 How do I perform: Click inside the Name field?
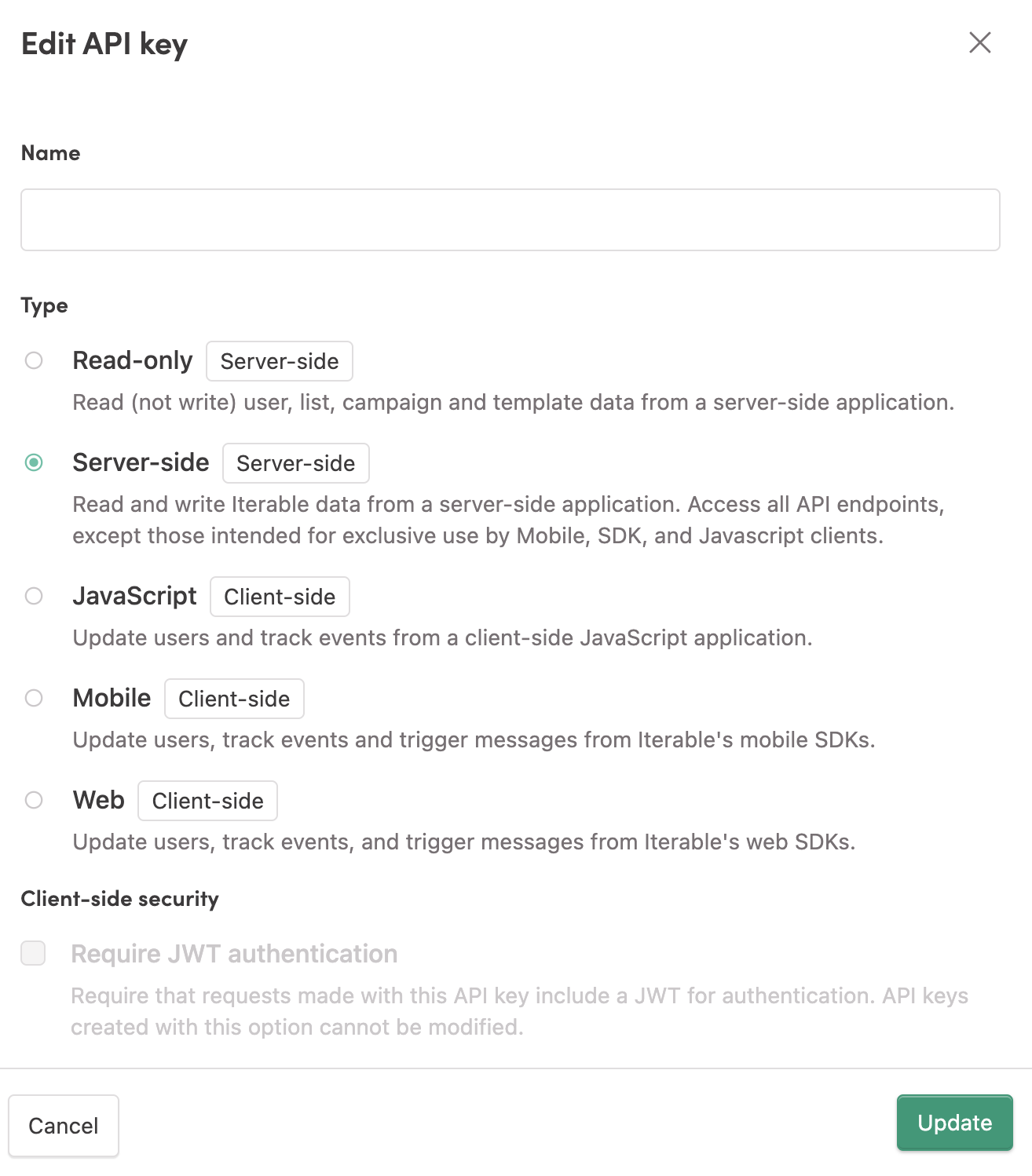coord(511,220)
